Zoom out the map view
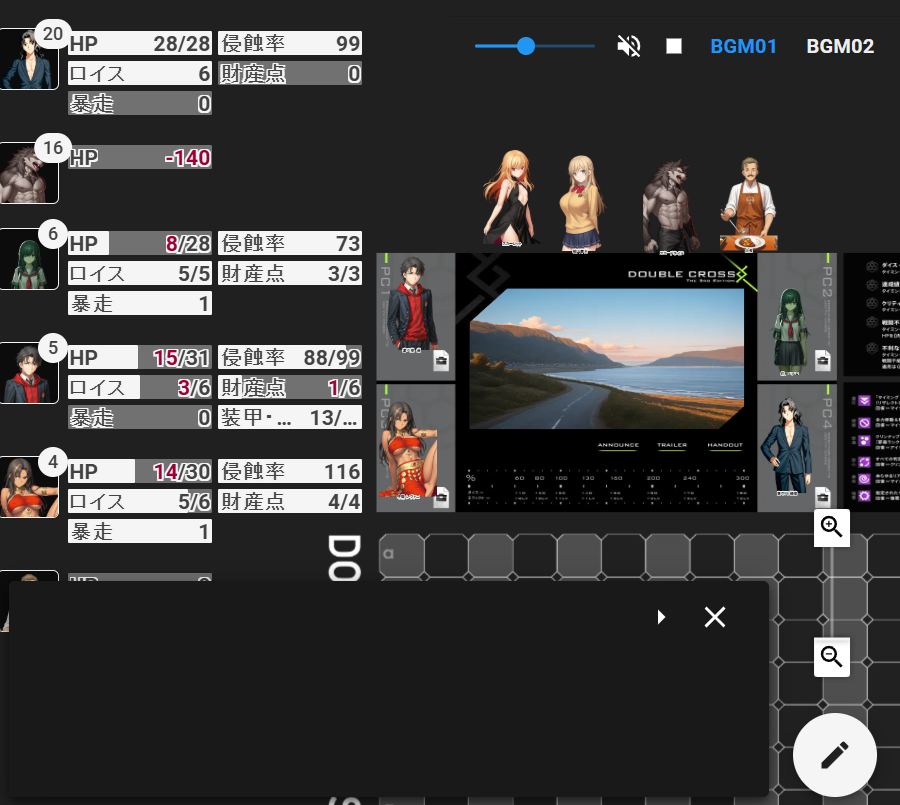This screenshot has height=805, width=900. [831, 657]
